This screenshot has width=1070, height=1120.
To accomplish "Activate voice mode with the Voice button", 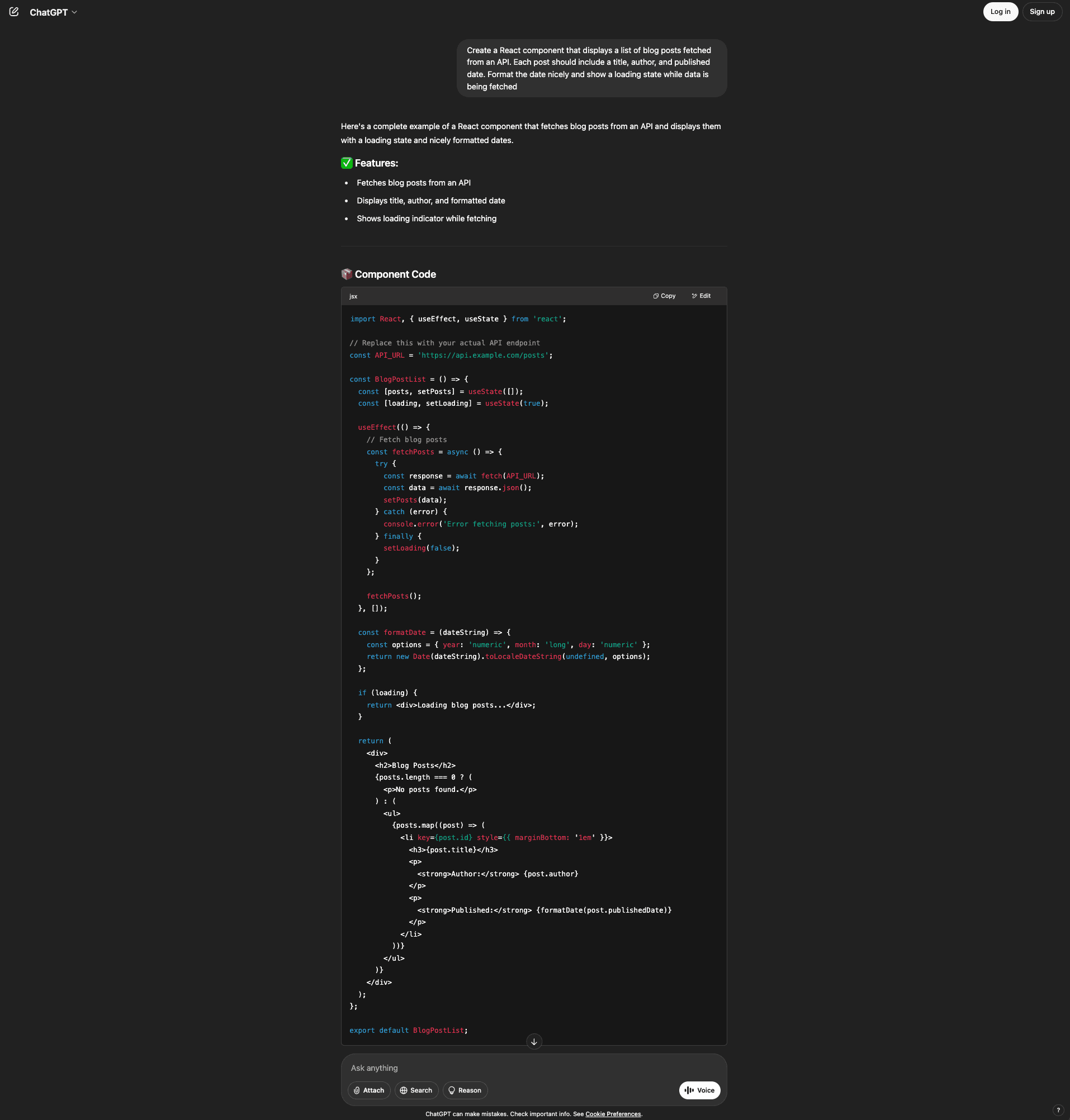I will (699, 1090).
